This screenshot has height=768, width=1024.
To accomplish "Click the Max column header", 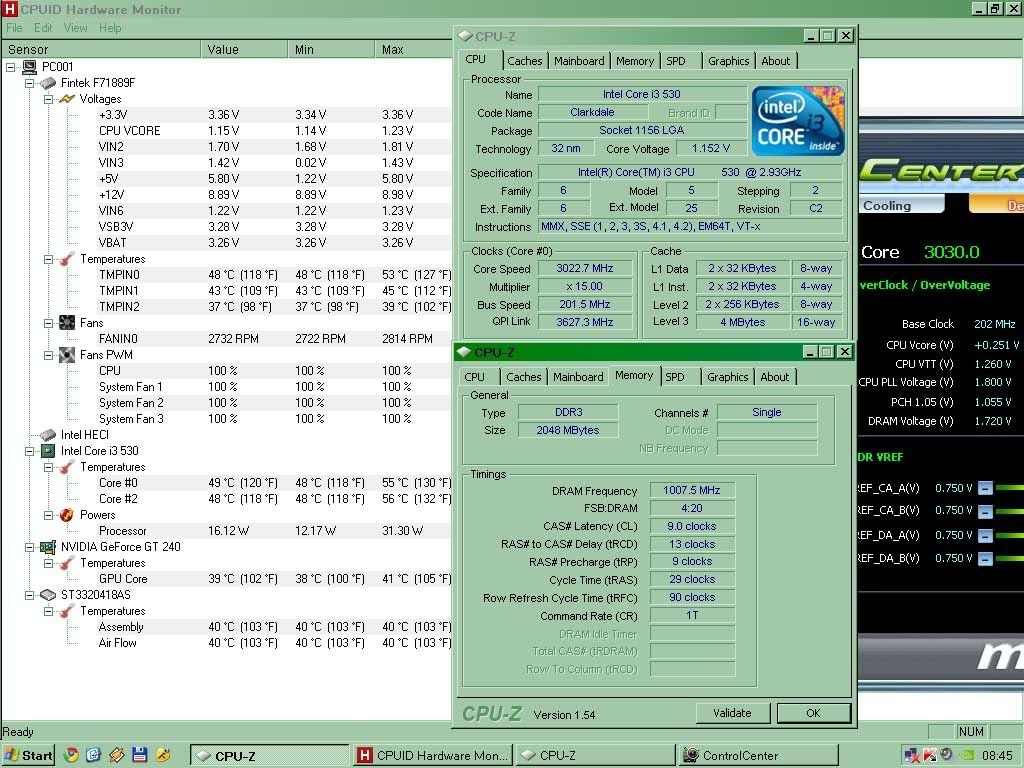I will point(415,49).
